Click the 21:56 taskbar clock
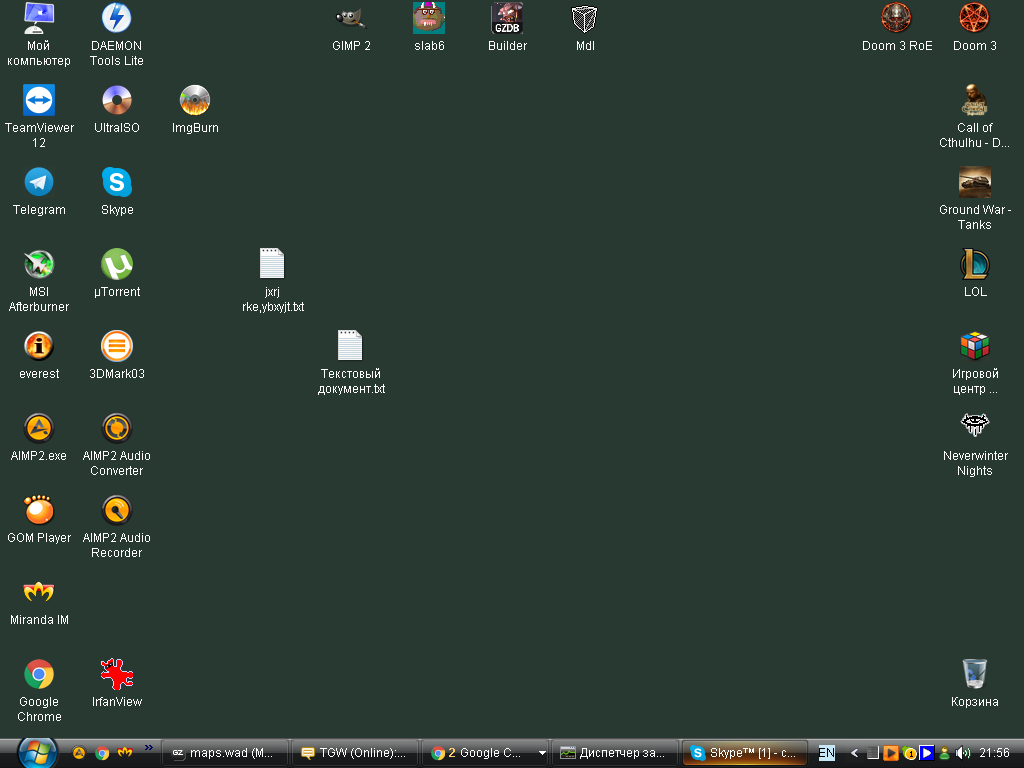Image resolution: width=1024 pixels, height=768 pixels. 994,753
